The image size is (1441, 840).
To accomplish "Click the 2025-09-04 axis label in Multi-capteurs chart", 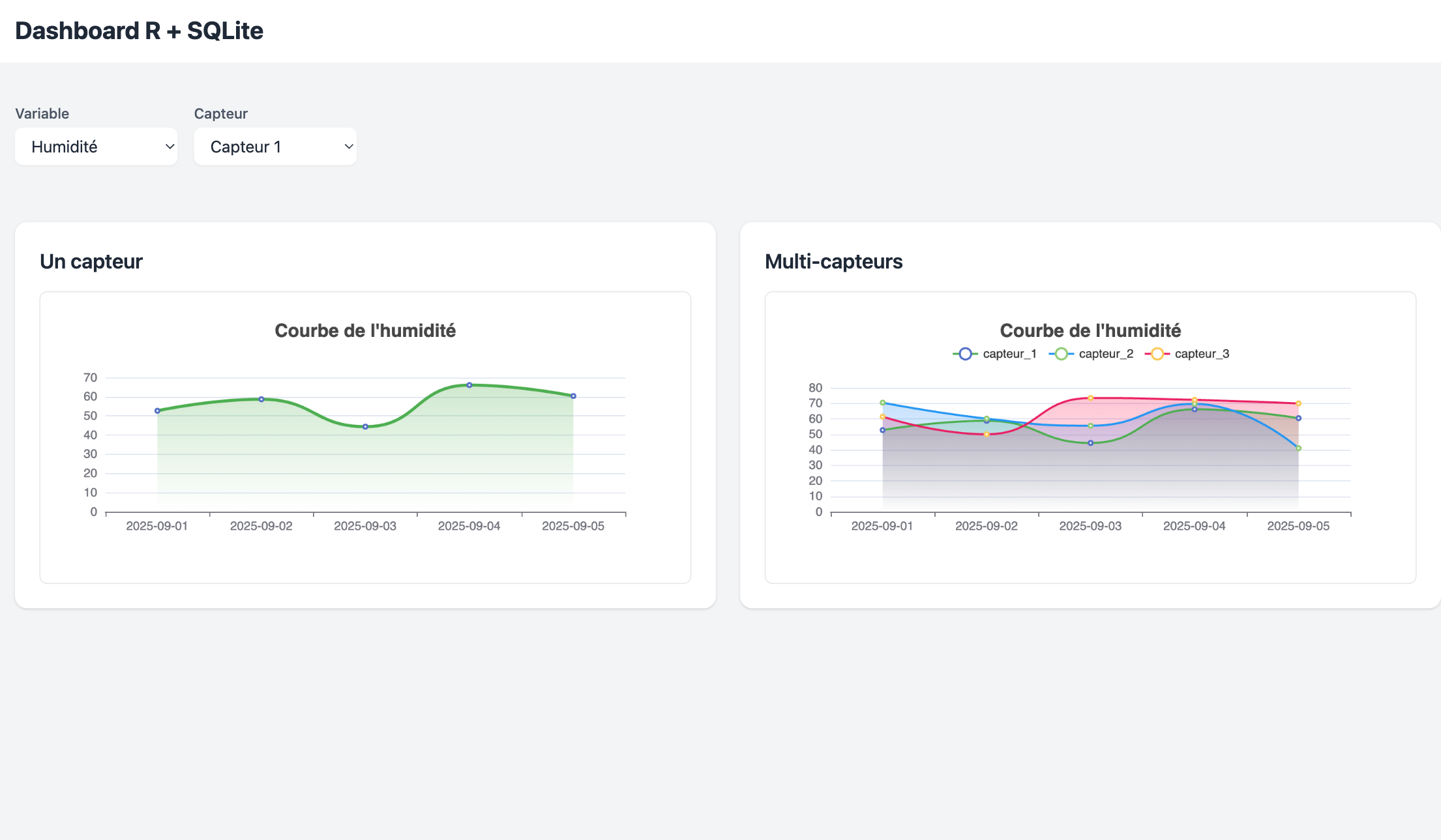I will 1194,526.
